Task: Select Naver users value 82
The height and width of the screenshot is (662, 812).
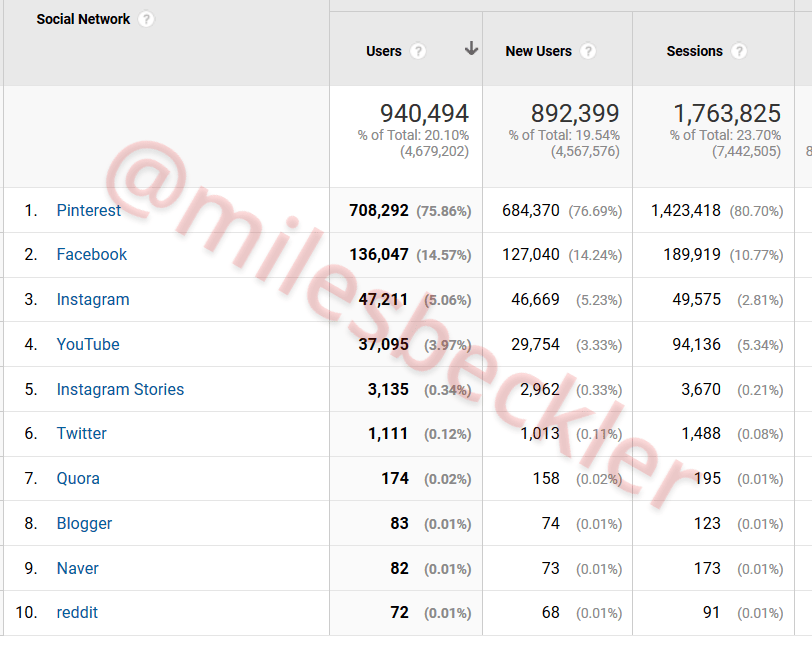Action: coord(399,568)
